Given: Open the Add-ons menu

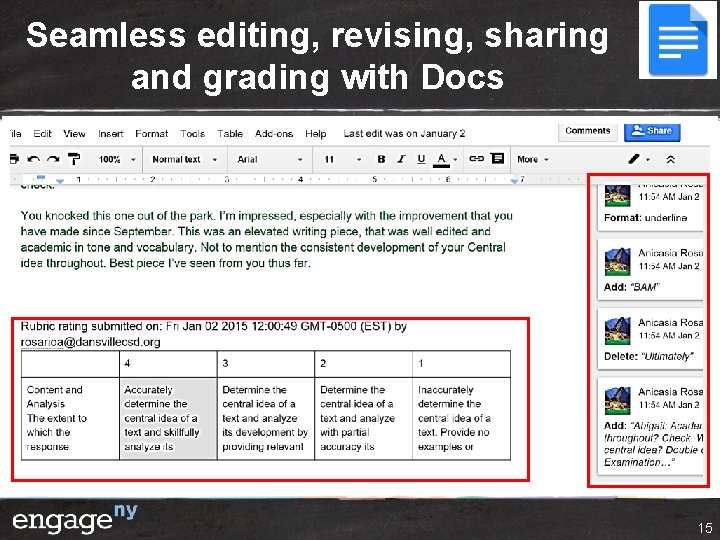Looking at the screenshot, I should coord(274,134).
